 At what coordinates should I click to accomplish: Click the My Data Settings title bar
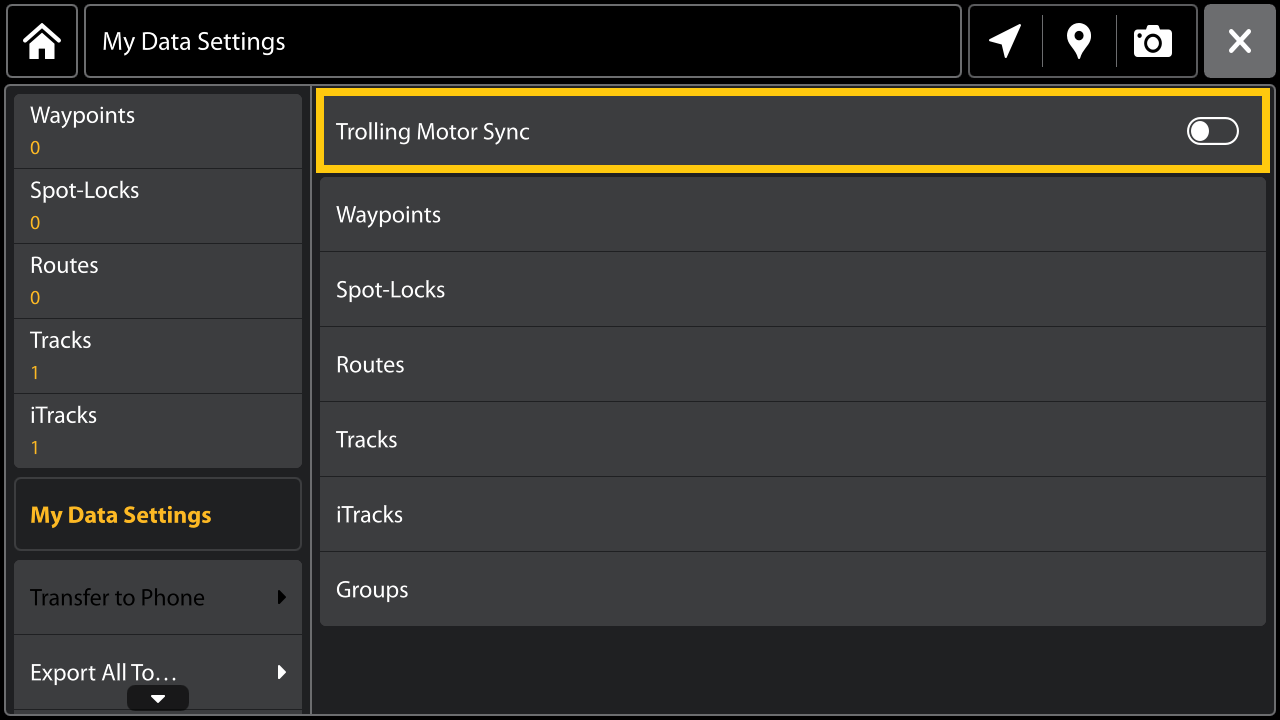click(x=523, y=41)
